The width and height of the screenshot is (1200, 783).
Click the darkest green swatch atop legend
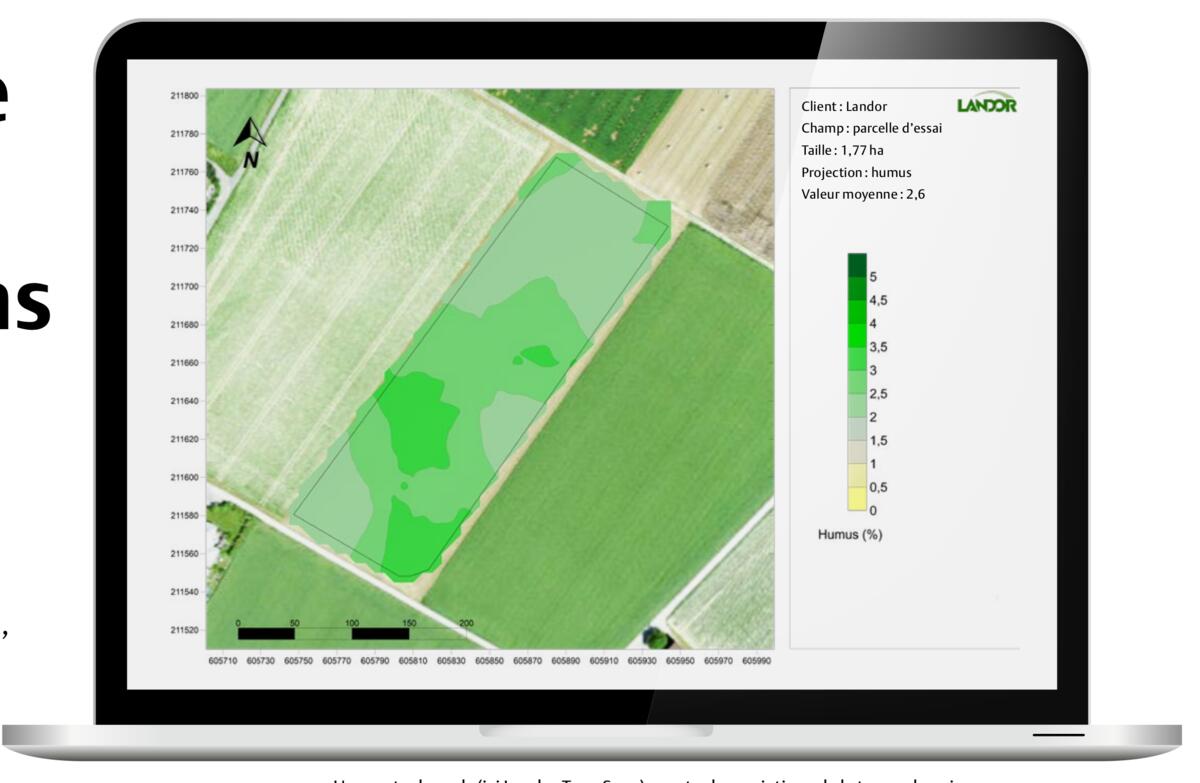tap(857, 265)
